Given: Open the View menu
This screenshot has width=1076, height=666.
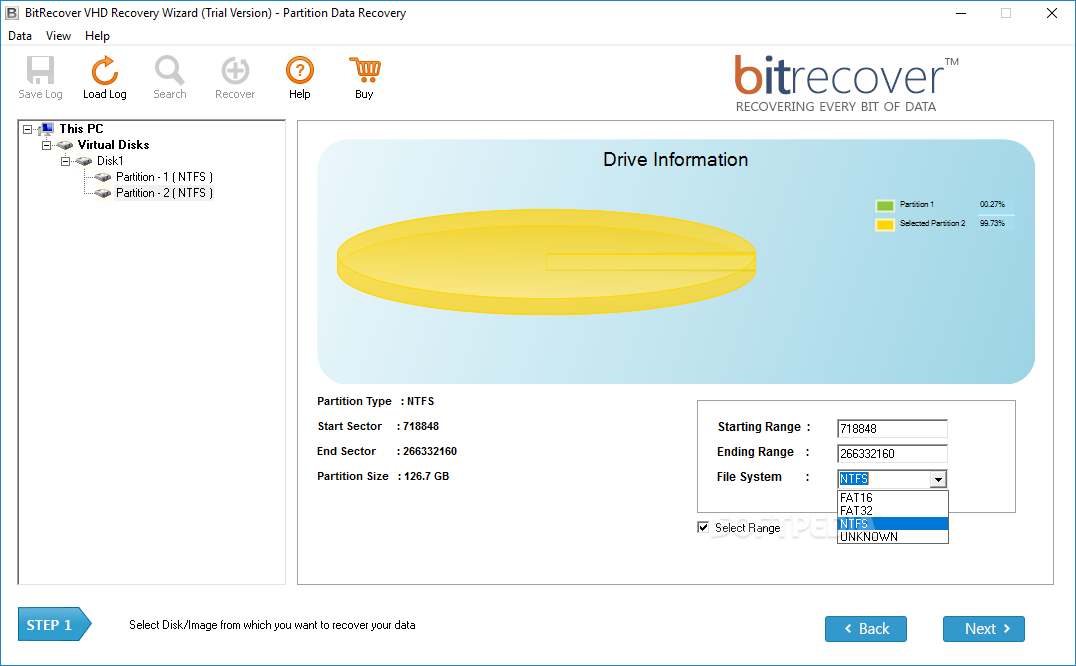Looking at the screenshot, I should tap(58, 36).
